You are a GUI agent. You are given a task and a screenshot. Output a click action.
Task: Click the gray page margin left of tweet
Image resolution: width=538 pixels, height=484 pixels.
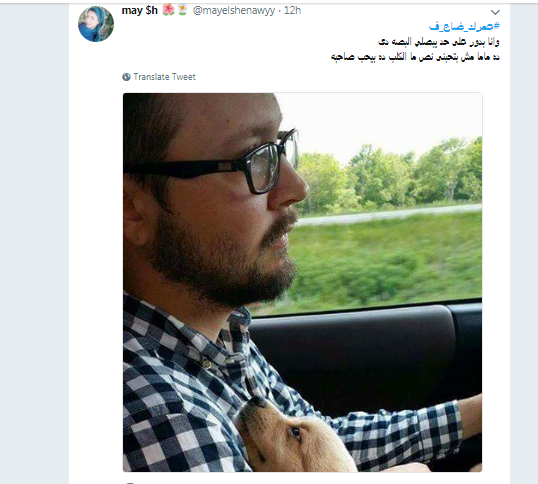34,240
